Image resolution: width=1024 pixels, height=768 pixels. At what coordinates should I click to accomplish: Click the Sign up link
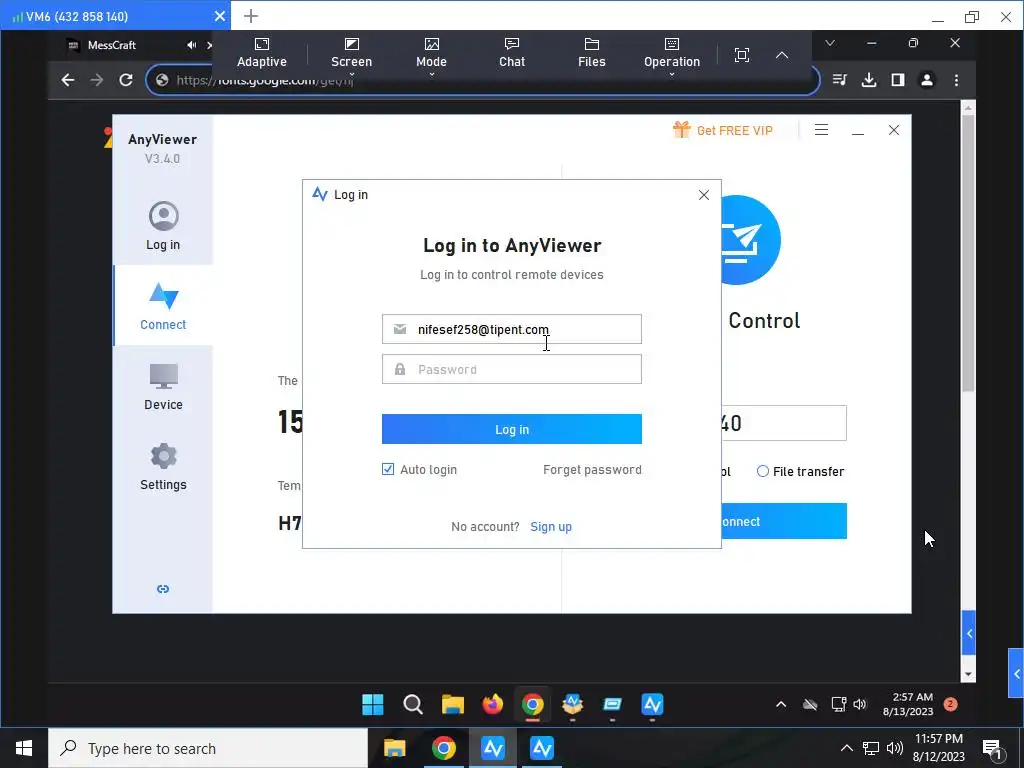pos(551,526)
